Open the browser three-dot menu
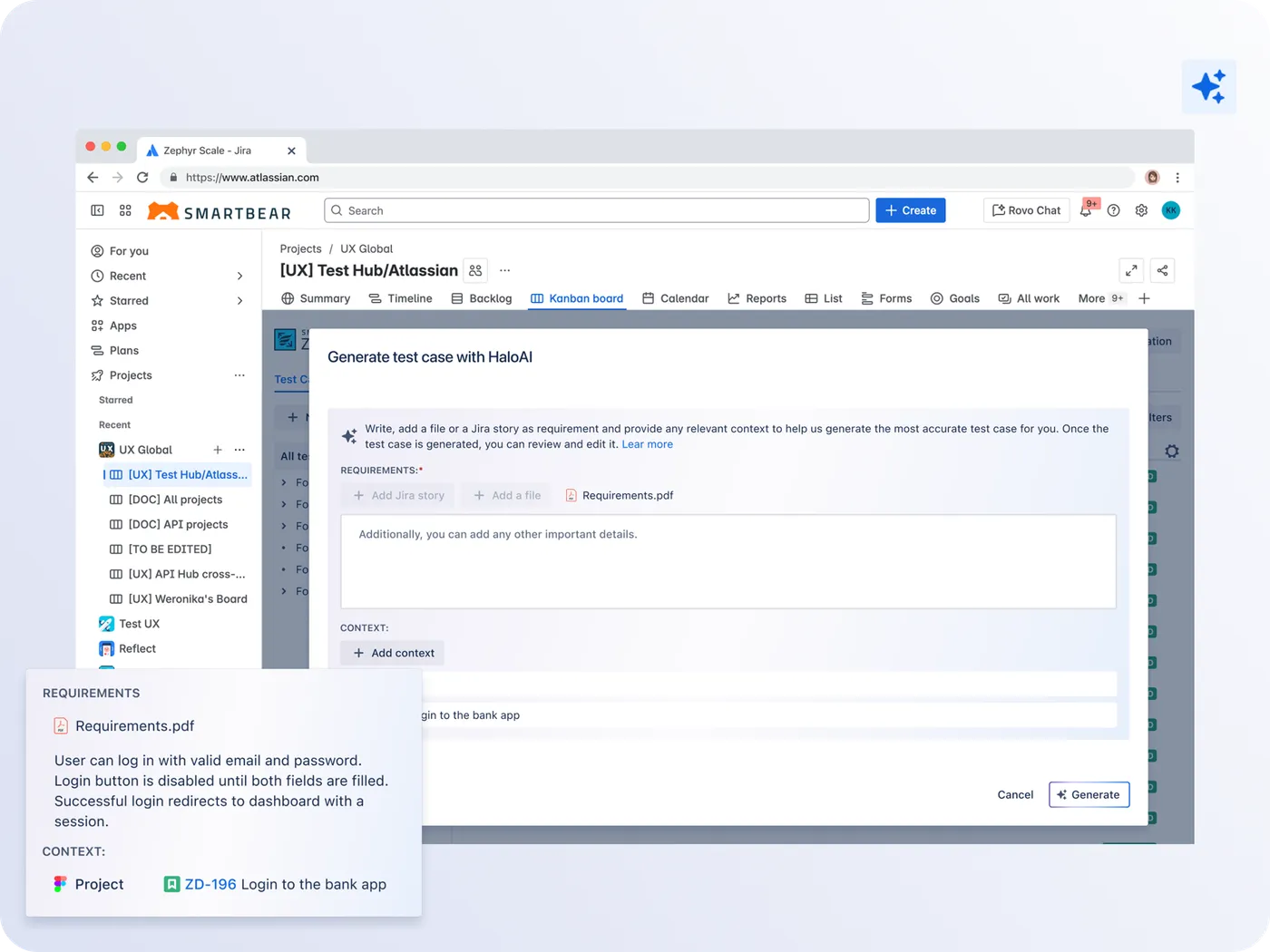The image size is (1270, 952). (1177, 178)
